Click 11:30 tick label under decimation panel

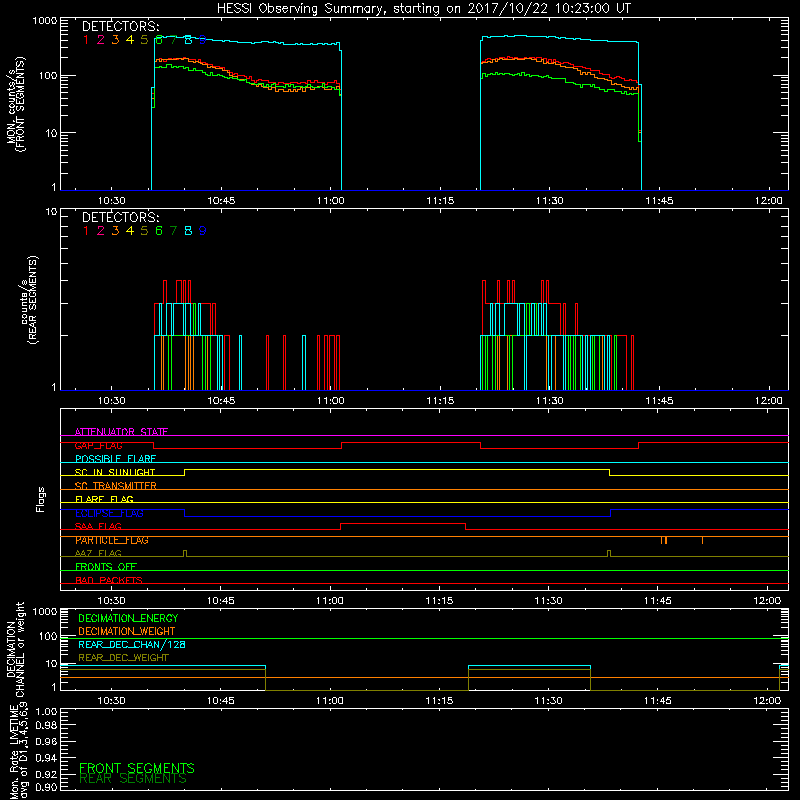(x=548, y=701)
